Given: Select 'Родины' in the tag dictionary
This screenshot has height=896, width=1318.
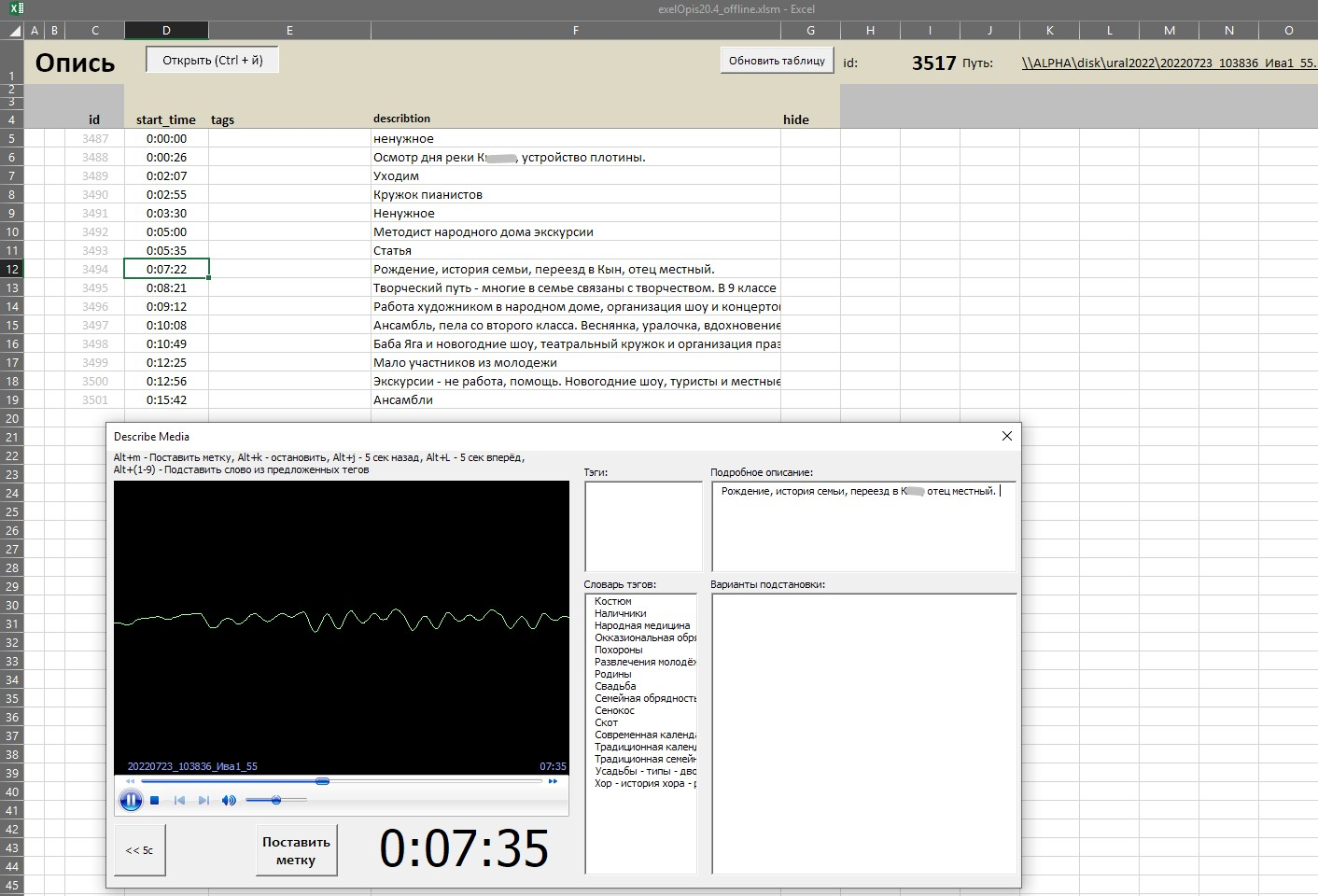Looking at the screenshot, I should tap(613, 675).
